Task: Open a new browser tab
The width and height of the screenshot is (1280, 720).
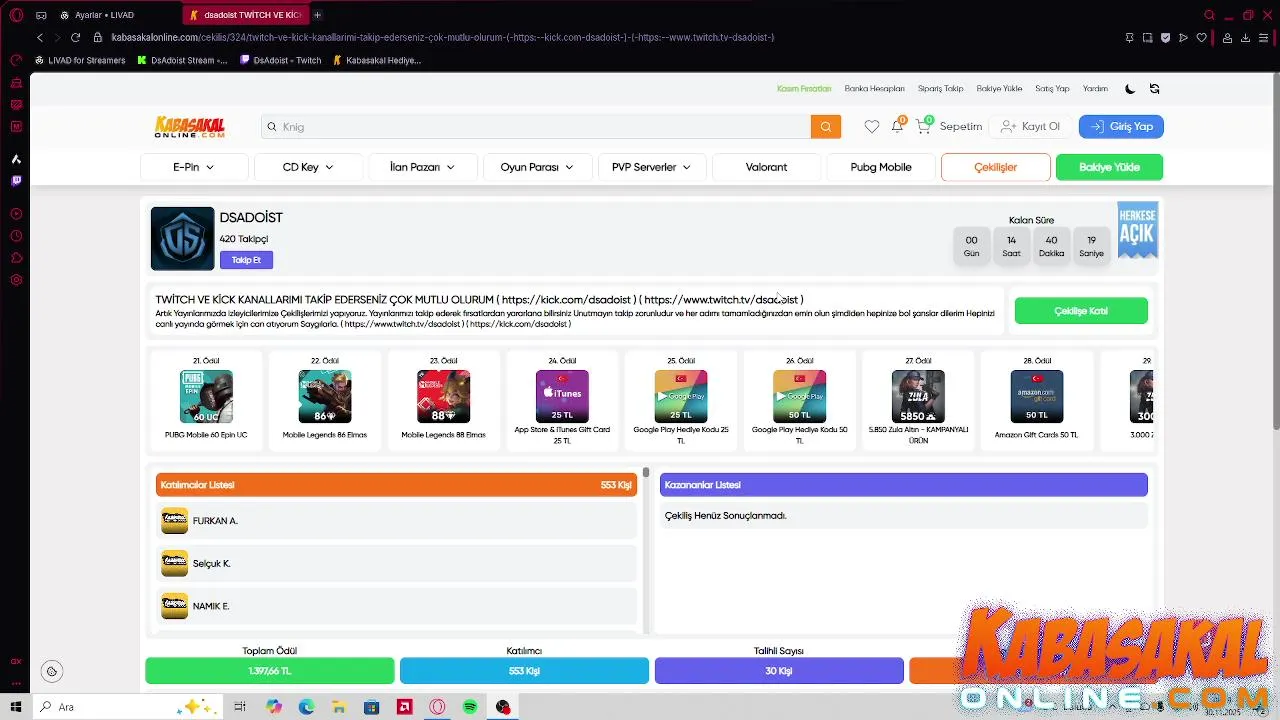Action: click(317, 15)
